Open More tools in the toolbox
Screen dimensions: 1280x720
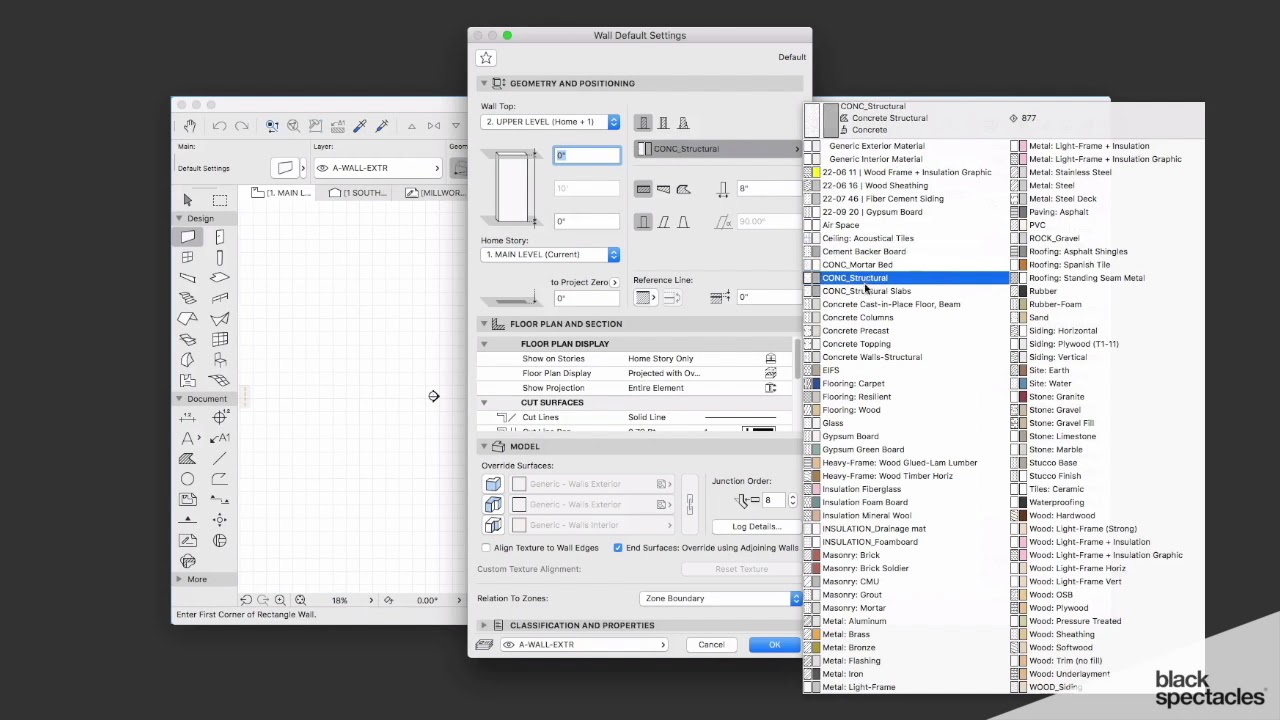coord(197,580)
